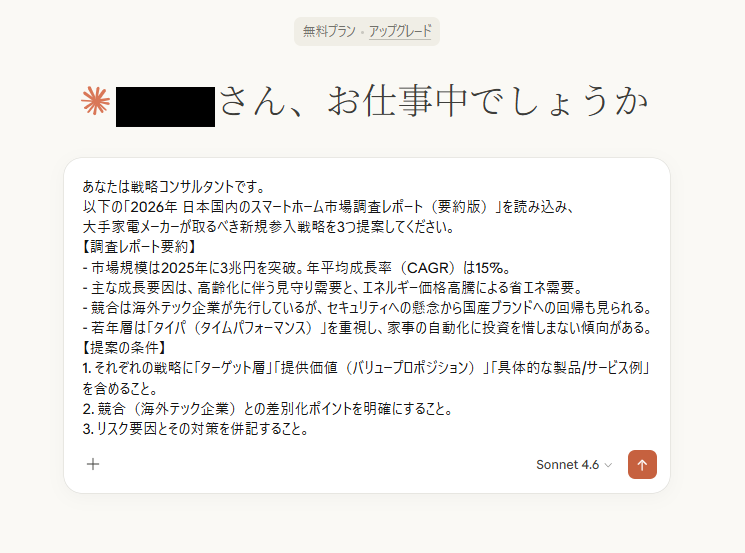Click the orange Claude starburst logo

tap(96, 101)
